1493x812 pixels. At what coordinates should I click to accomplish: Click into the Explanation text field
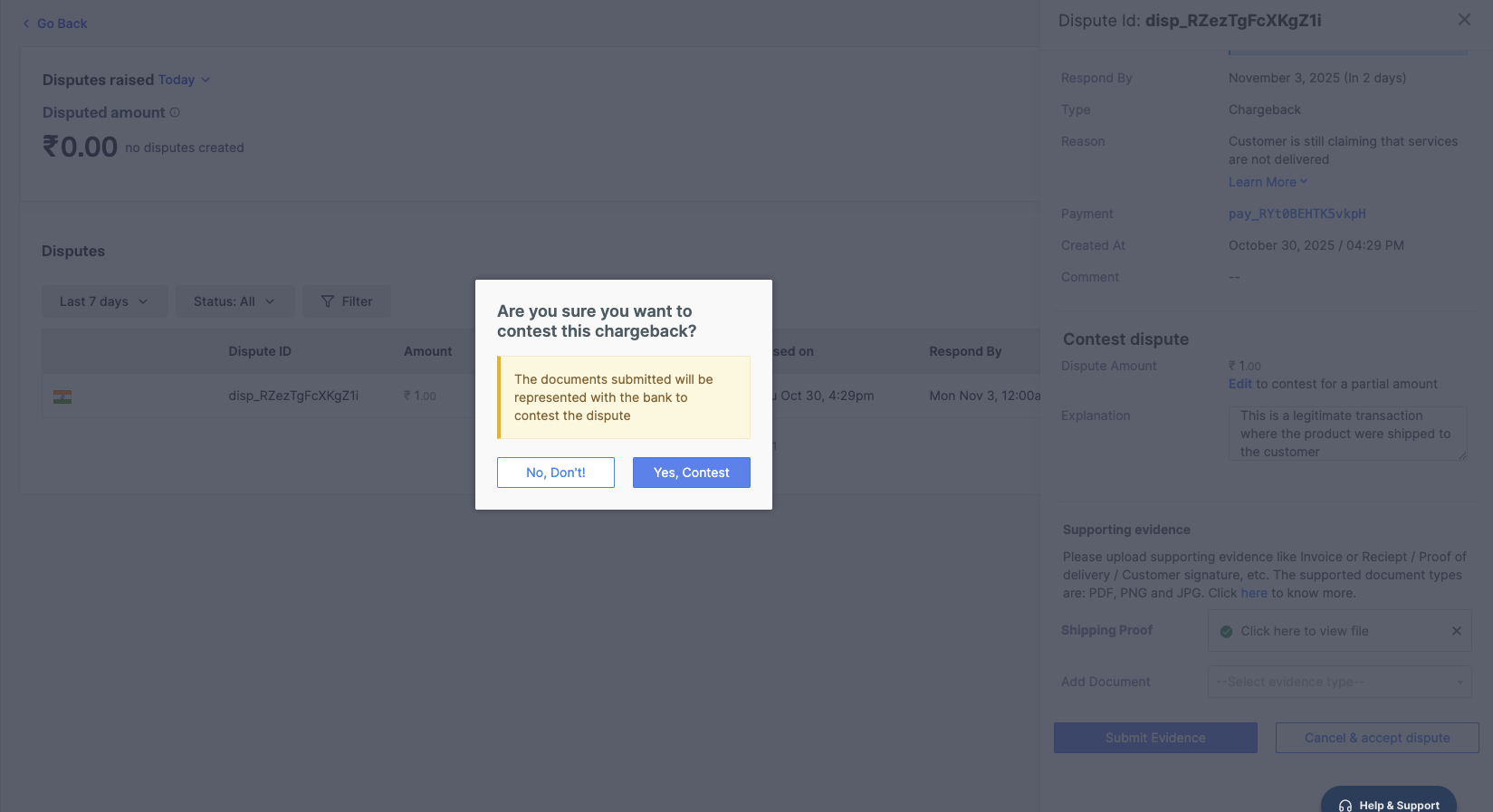(x=1346, y=434)
